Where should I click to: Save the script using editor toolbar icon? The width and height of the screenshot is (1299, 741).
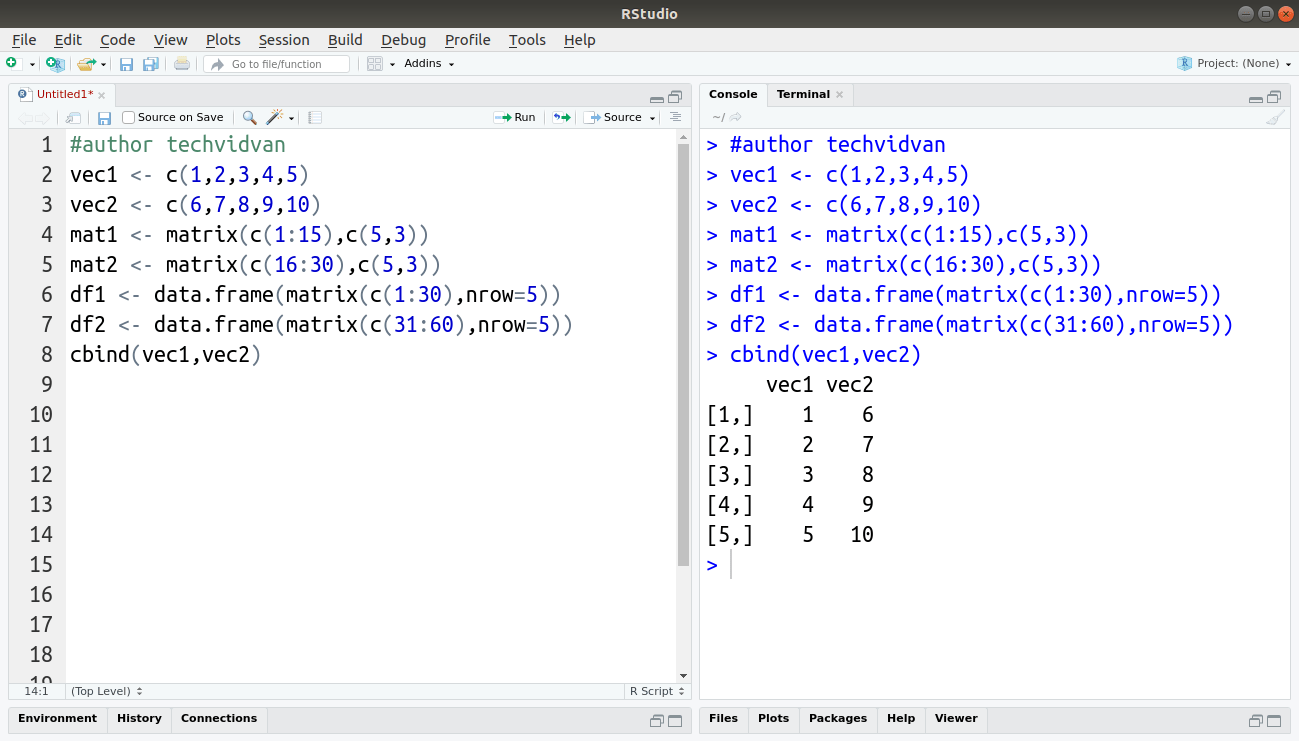pos(104,118)
